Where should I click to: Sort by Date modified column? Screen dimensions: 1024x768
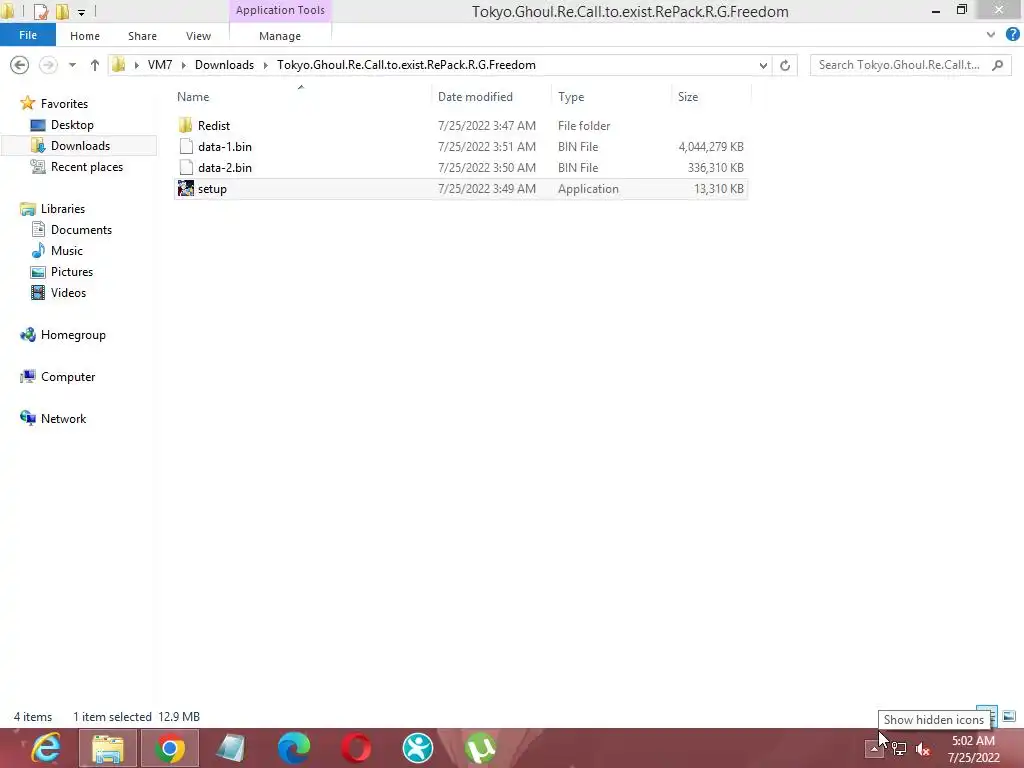pos(475,97)
